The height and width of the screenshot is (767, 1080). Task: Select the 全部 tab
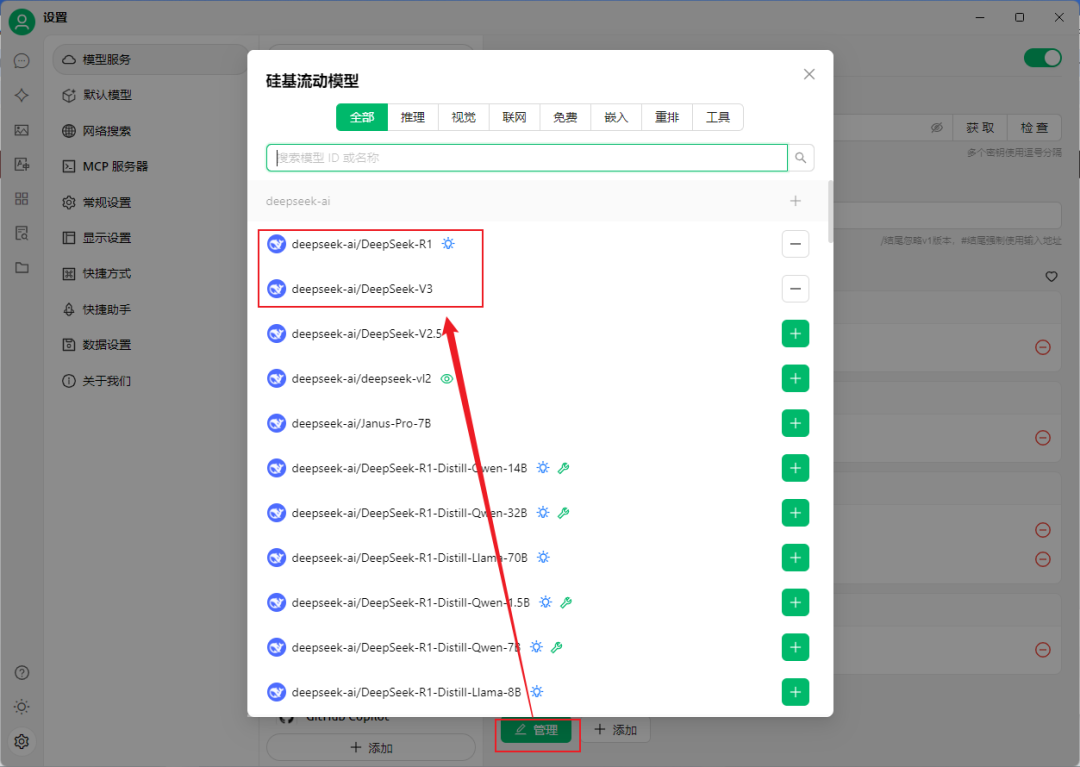click(x=362, y=117)
